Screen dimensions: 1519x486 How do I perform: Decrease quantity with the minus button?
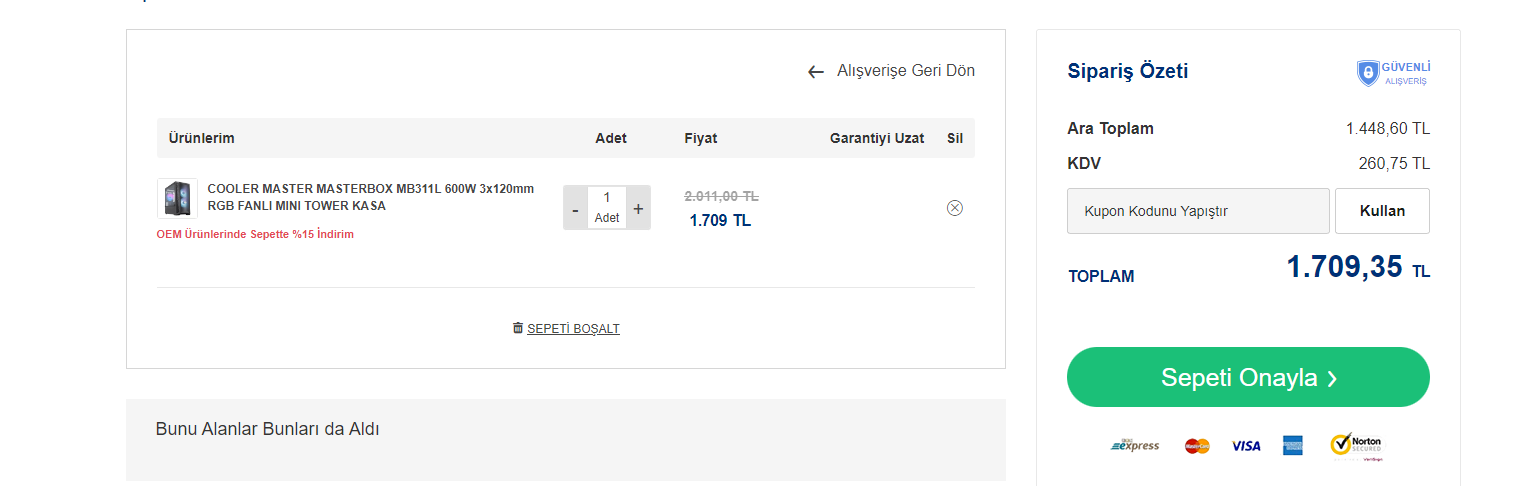click(575, 209)
